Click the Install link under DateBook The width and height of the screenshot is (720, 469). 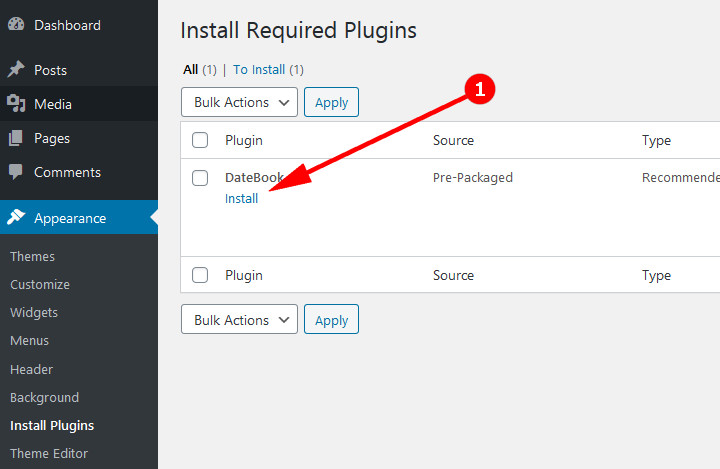(x=241, y=198)
